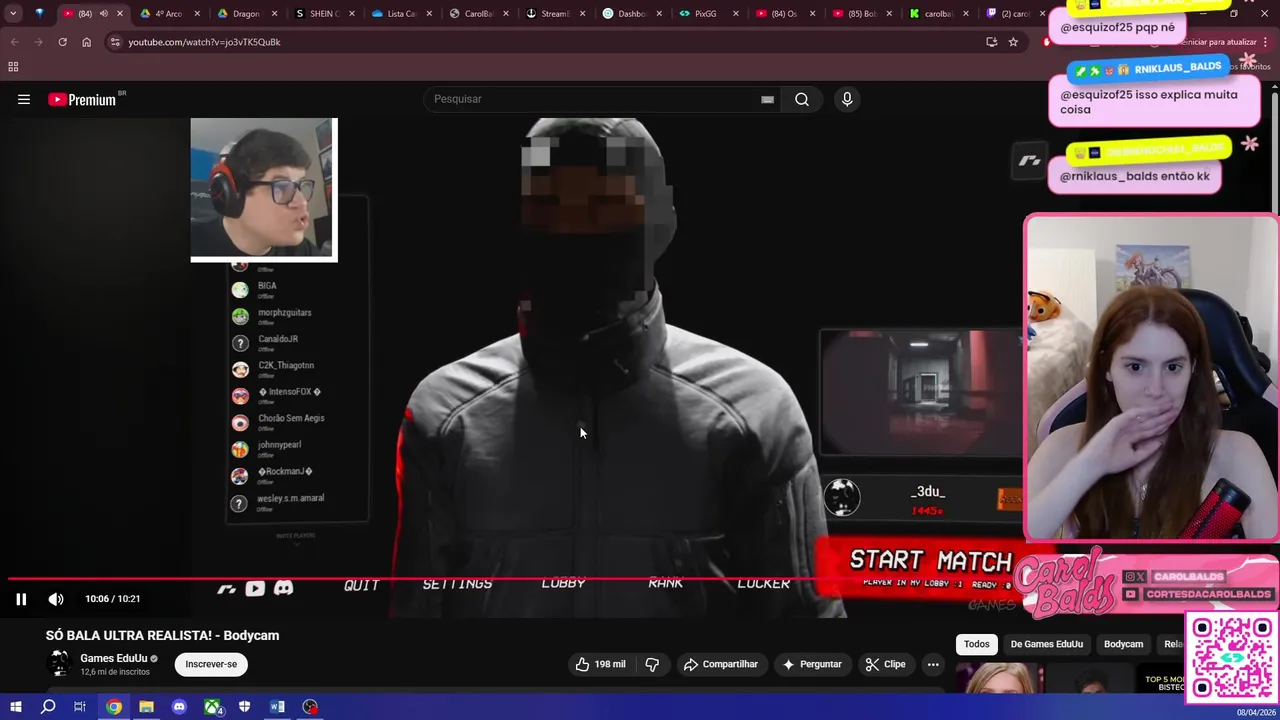Open Discord from the taskbar

pos(179,707)
